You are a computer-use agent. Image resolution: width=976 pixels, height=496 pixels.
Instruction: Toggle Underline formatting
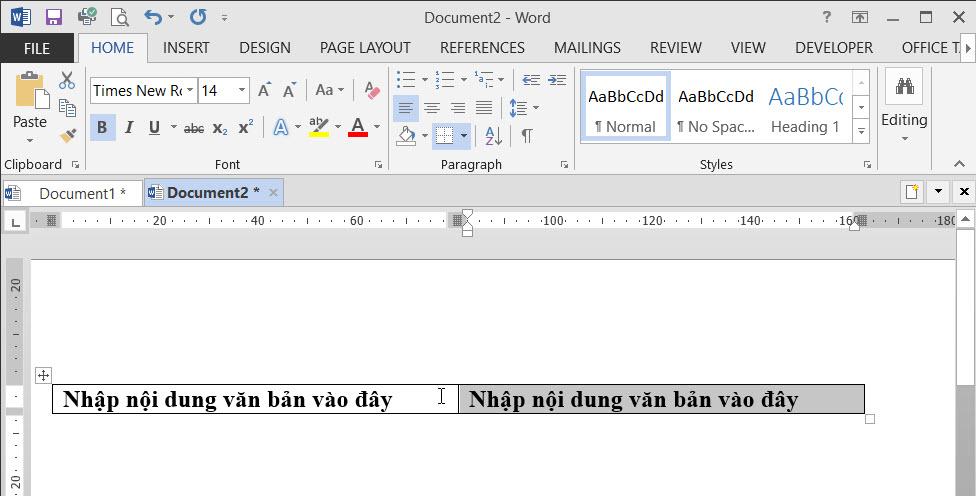(154, 128)
